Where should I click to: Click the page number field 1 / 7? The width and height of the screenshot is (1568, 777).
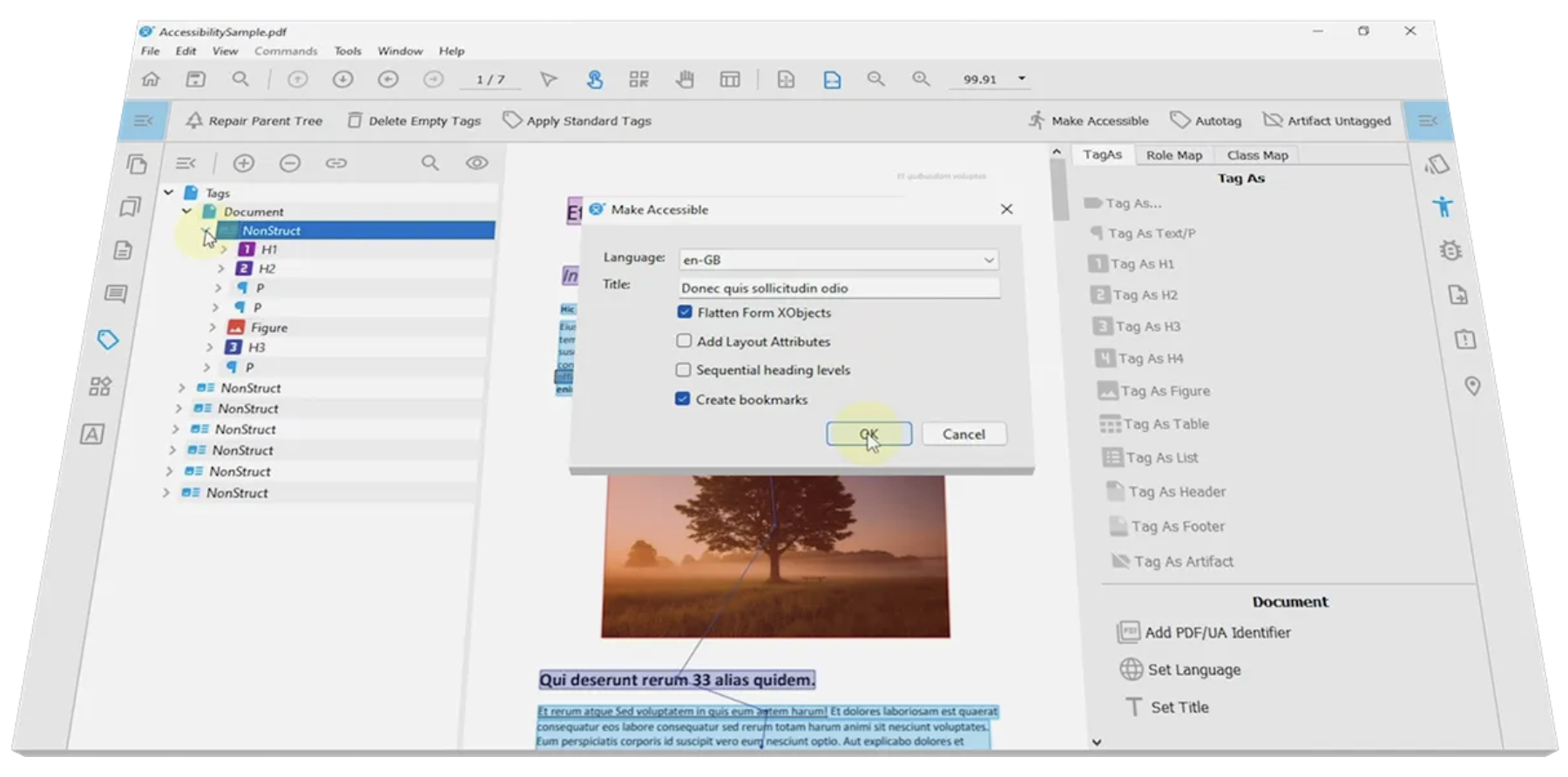point(490,79)
